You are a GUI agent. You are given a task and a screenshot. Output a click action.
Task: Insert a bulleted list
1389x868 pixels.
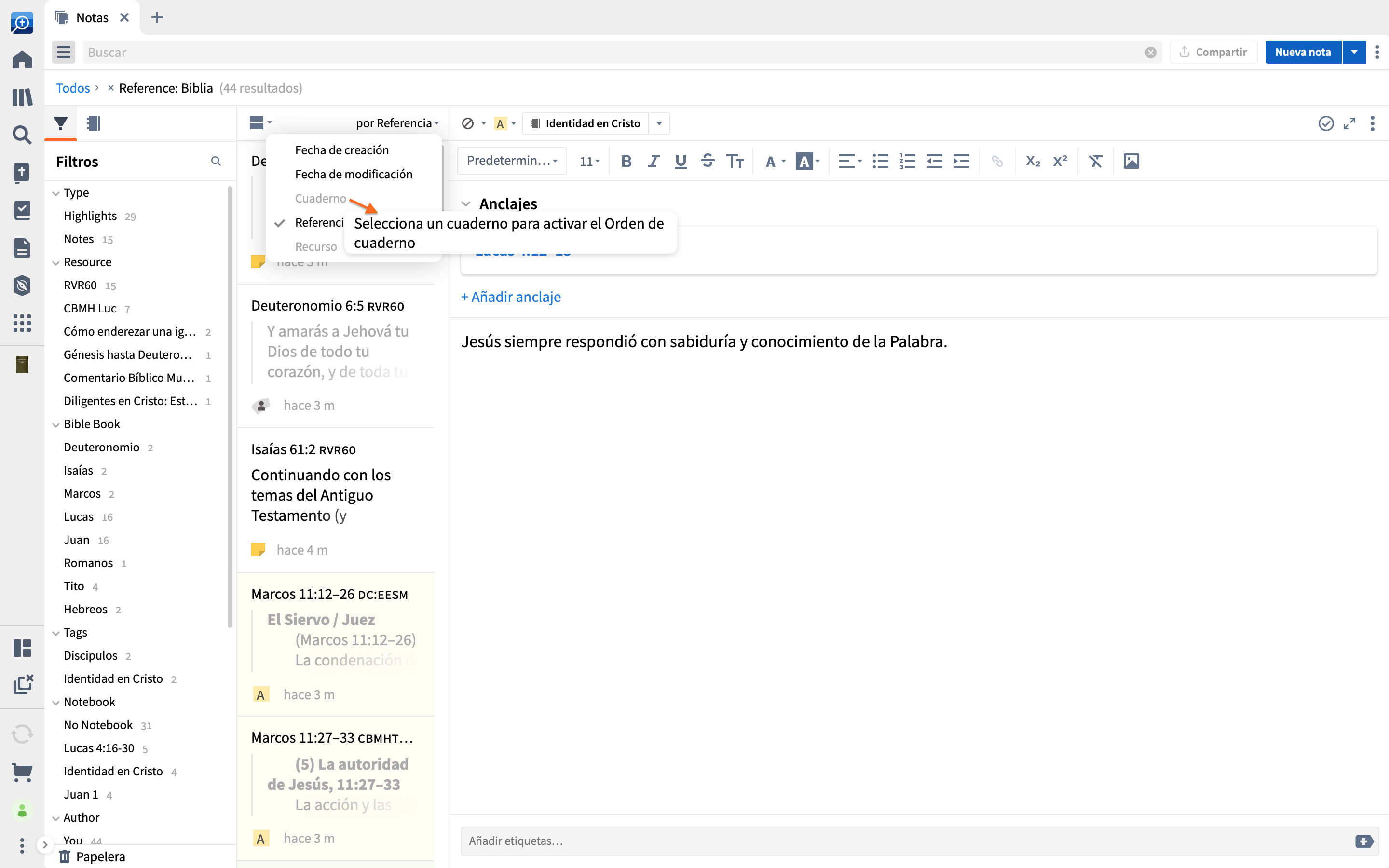881,162
